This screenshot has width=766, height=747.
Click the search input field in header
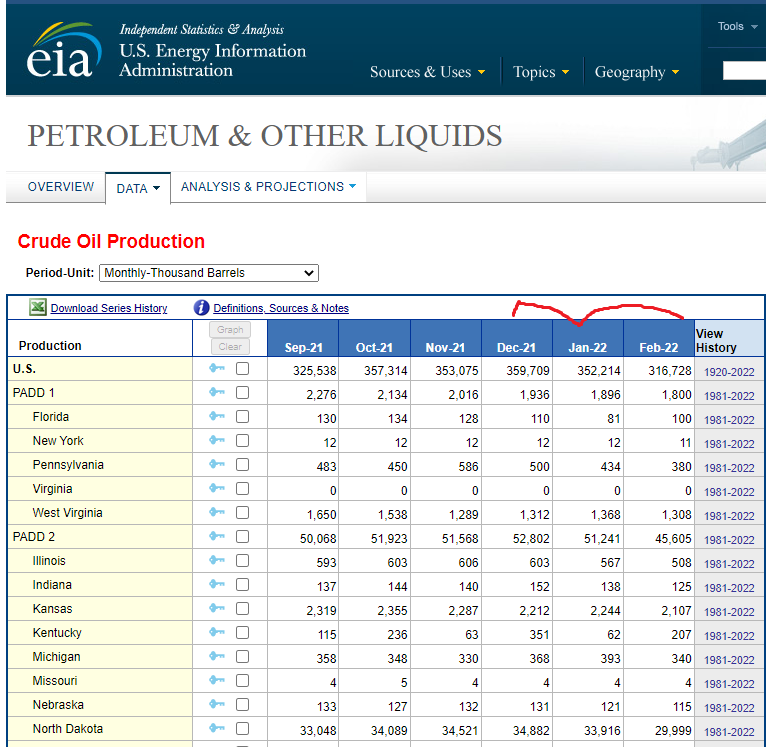click(744, 71)
